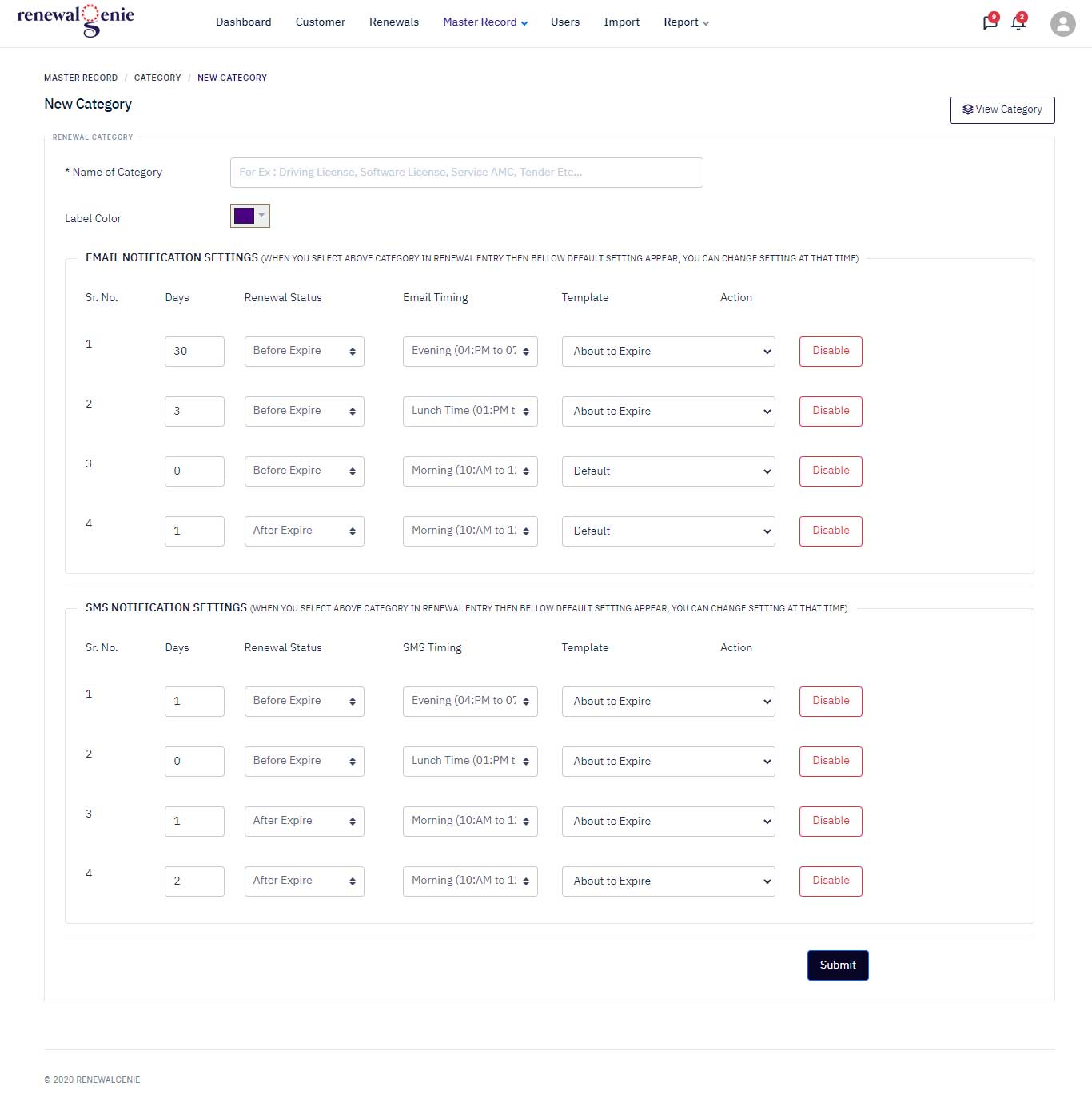Disable email notification row 4
1092x1110 pixels.
coord(831,531)
